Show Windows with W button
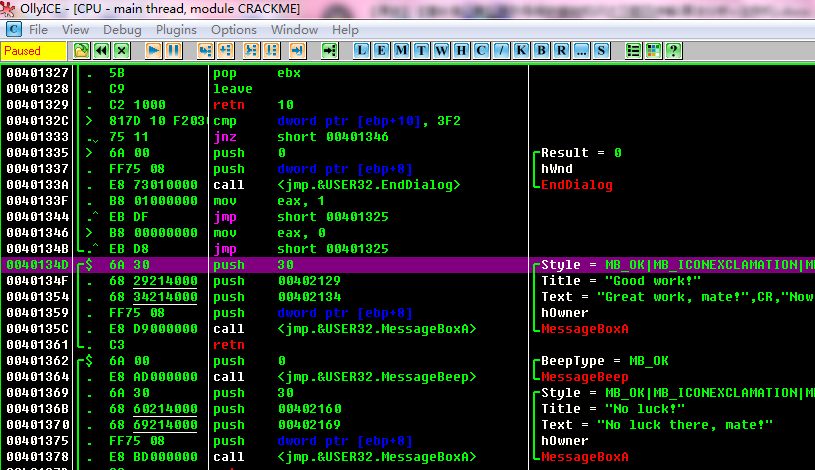The image size is (815, 470). click(441, 50)
